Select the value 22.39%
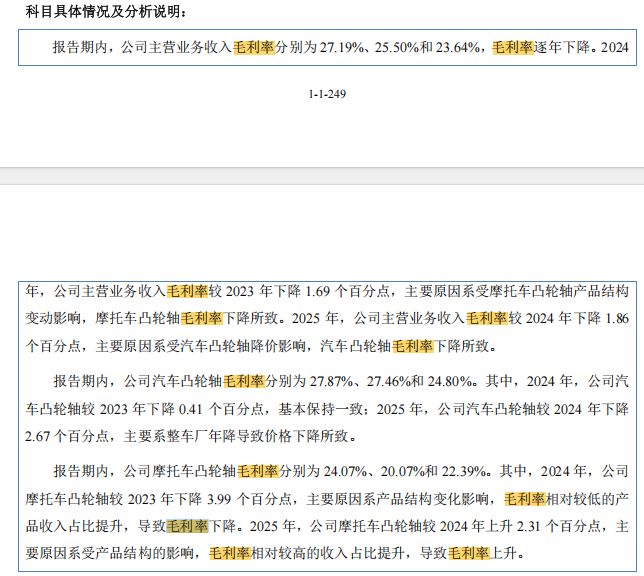This screenshot has width=644, height=576. pos(463,471)
